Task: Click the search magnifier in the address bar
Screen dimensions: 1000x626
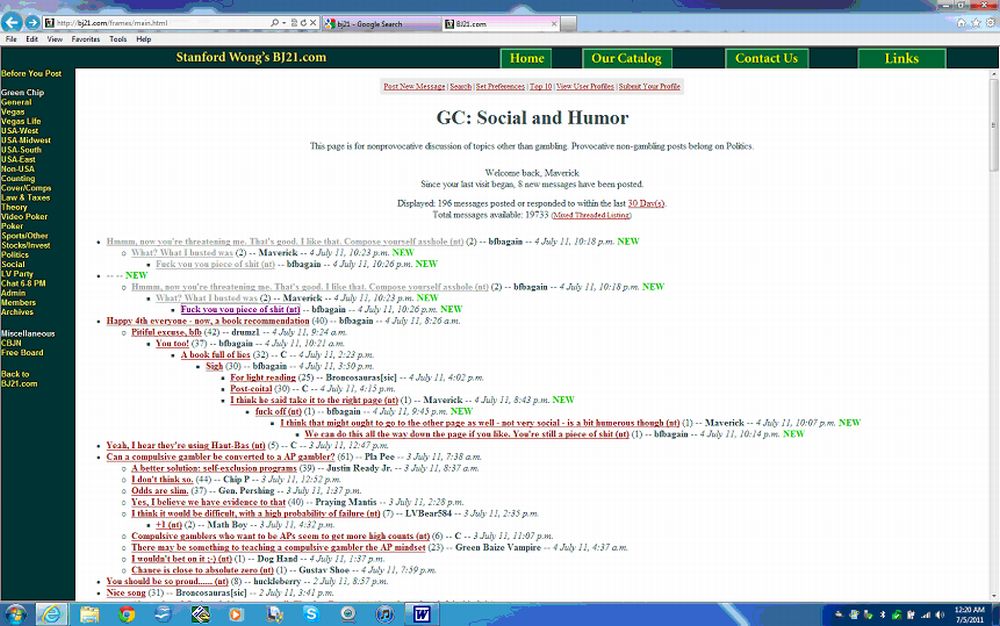Action: (274, 23)
